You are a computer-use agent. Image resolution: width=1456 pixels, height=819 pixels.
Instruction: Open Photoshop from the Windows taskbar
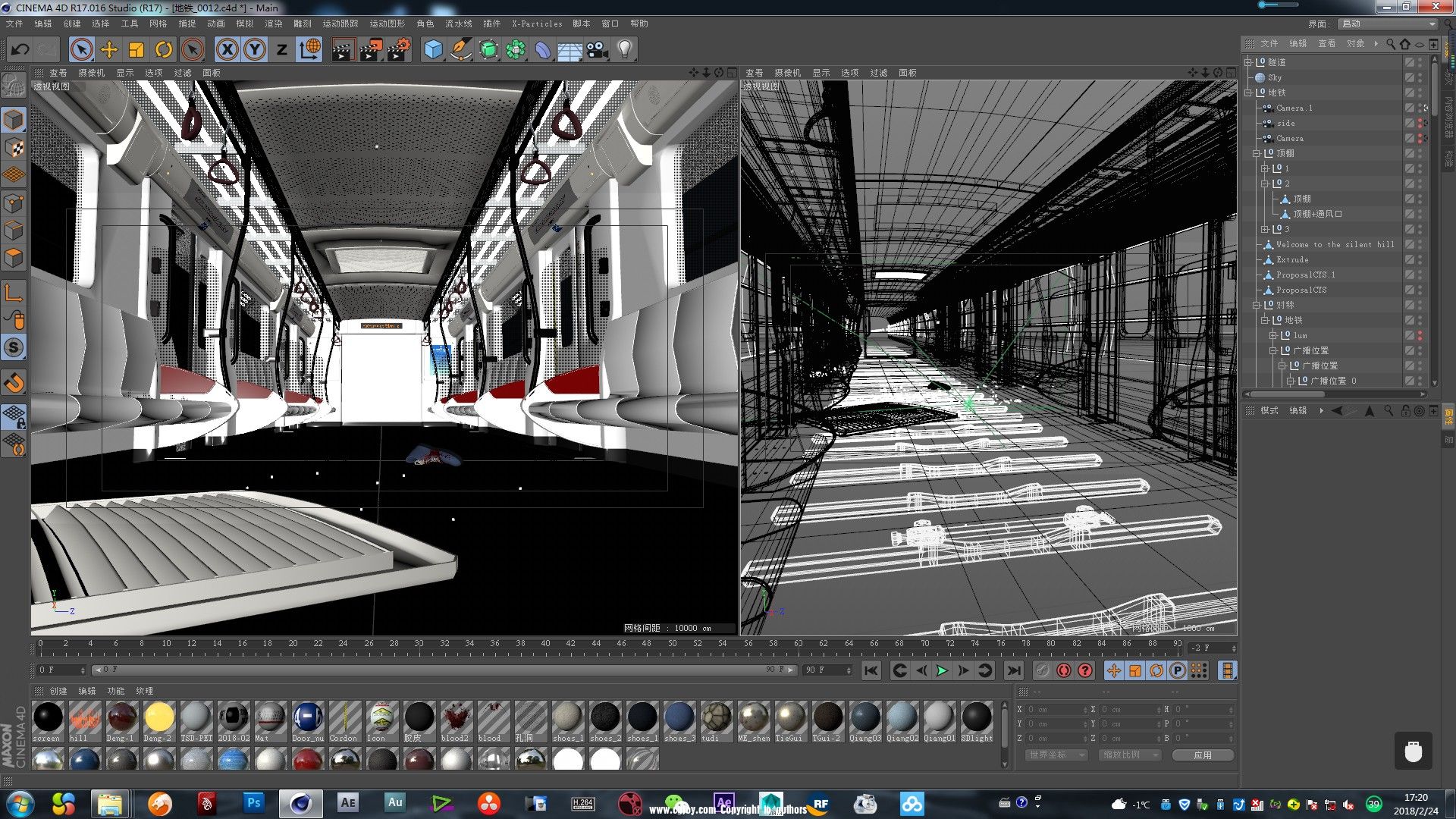[x=253, y=802]
